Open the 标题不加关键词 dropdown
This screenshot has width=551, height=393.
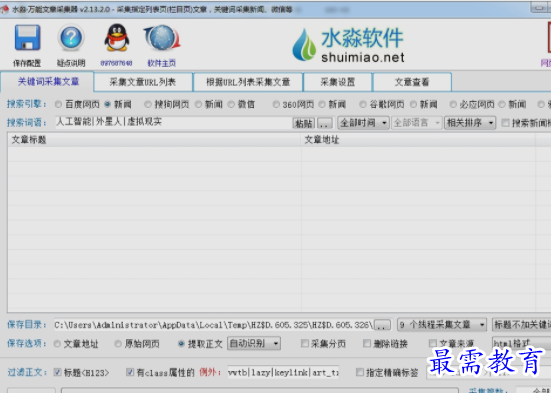(521, 325)
